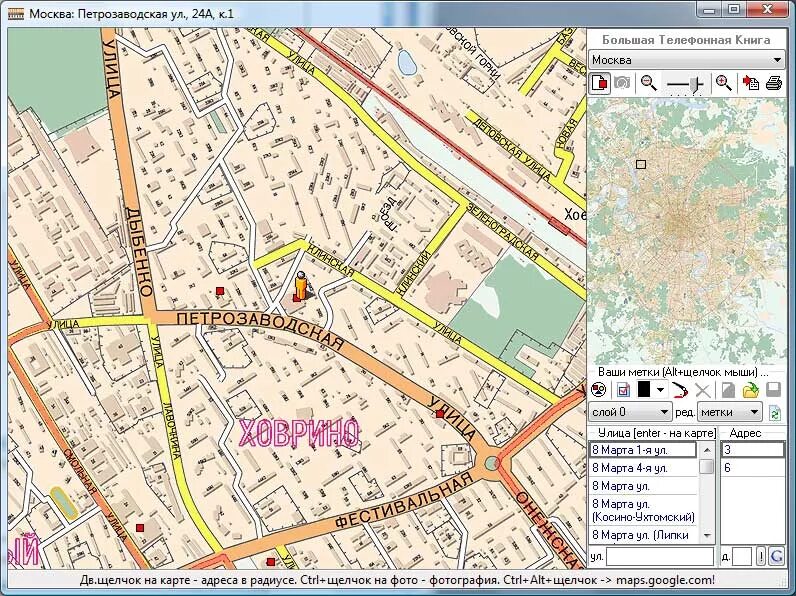The image size is (796, 596).
Task: Click the black marker color swatch
Action: (x=644, y=389)
